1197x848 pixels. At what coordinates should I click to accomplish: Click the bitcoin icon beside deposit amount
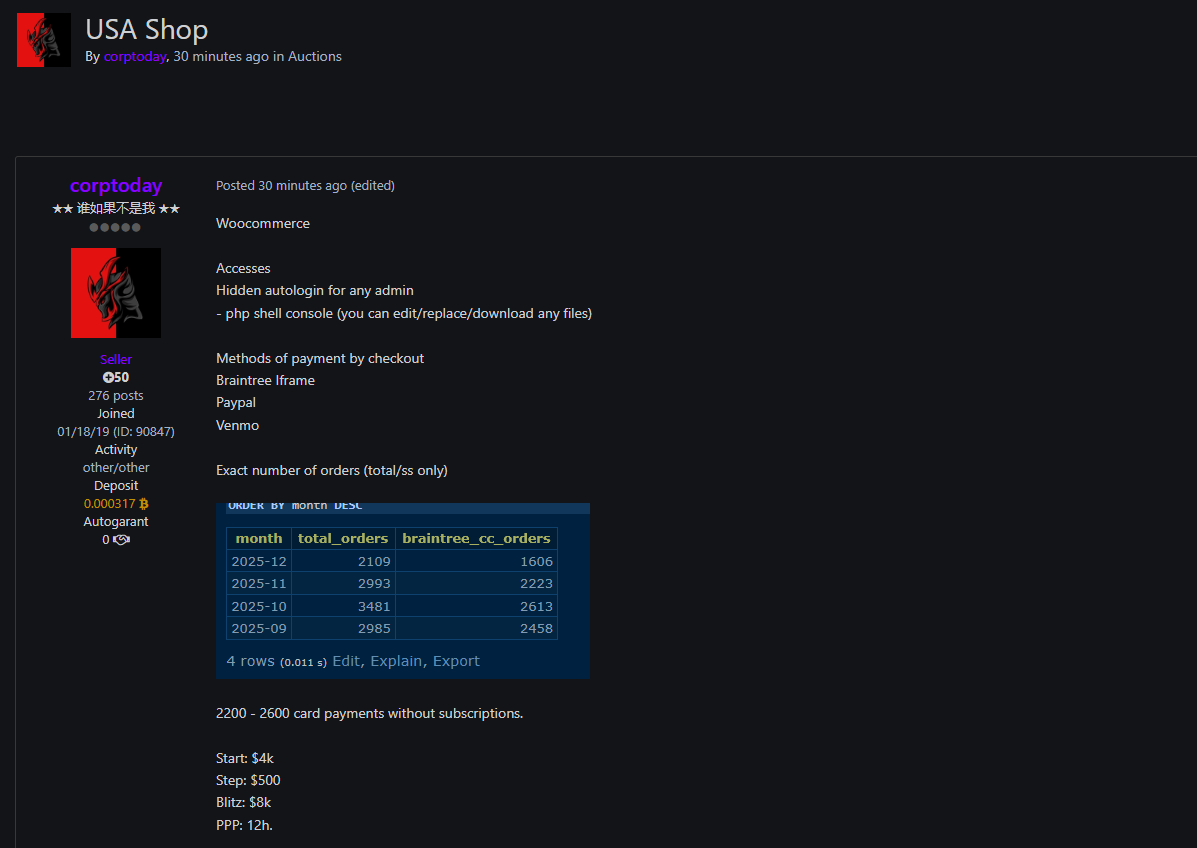coord(144,504)
